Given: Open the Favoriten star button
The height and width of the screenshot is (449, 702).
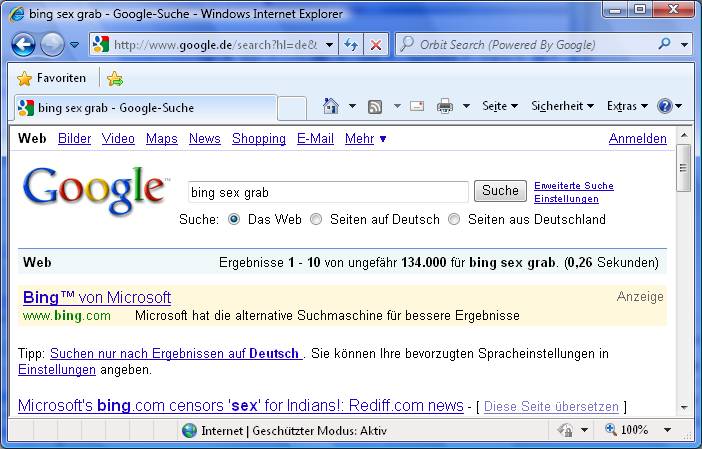Looking at the screenshot, I should pos(52,78).
